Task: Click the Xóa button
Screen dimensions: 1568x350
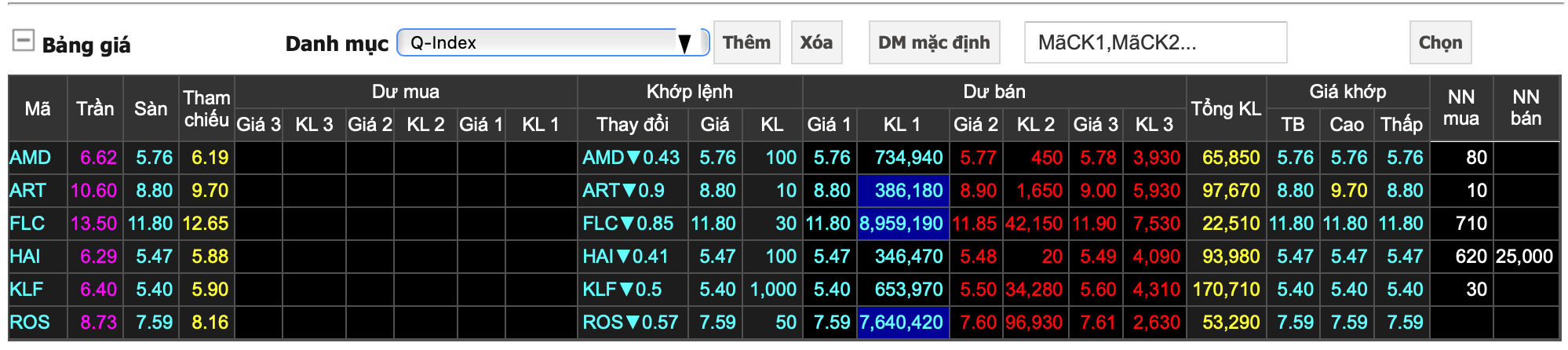Action: [816, 42]
